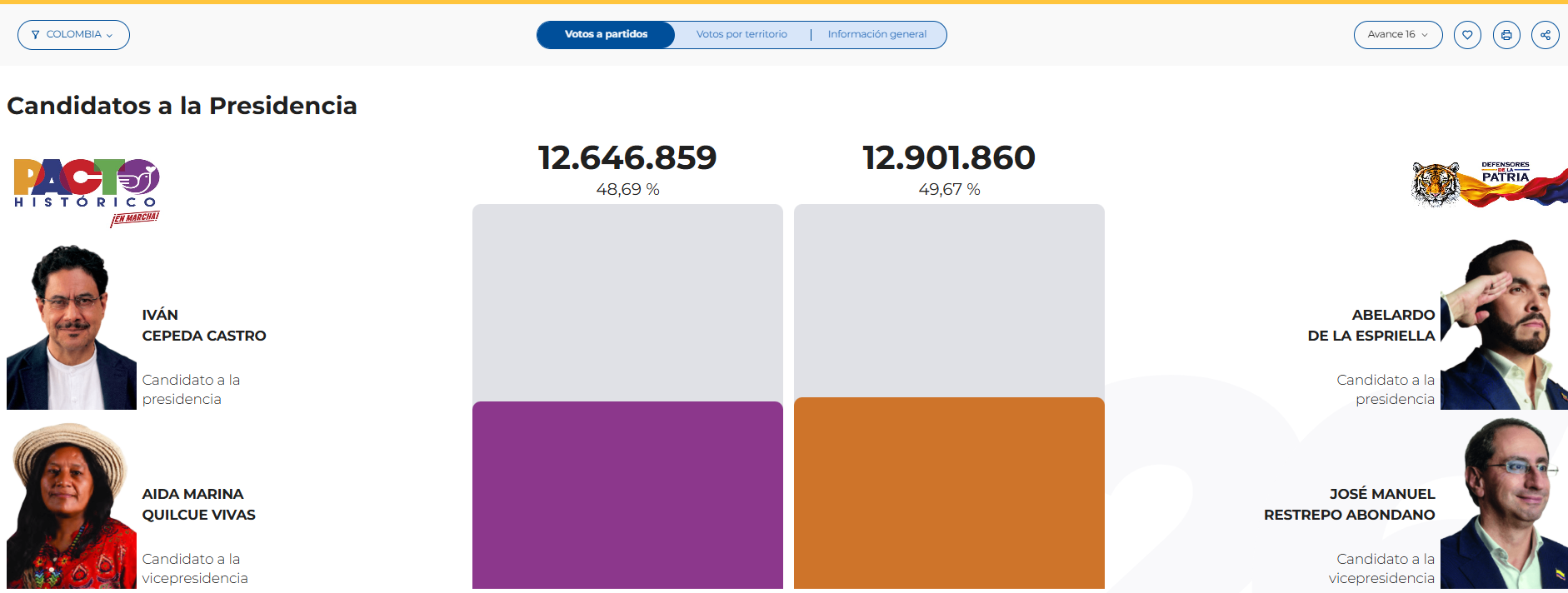
Task: Select the Votos a partidos tab
Action: click(606, 34)
